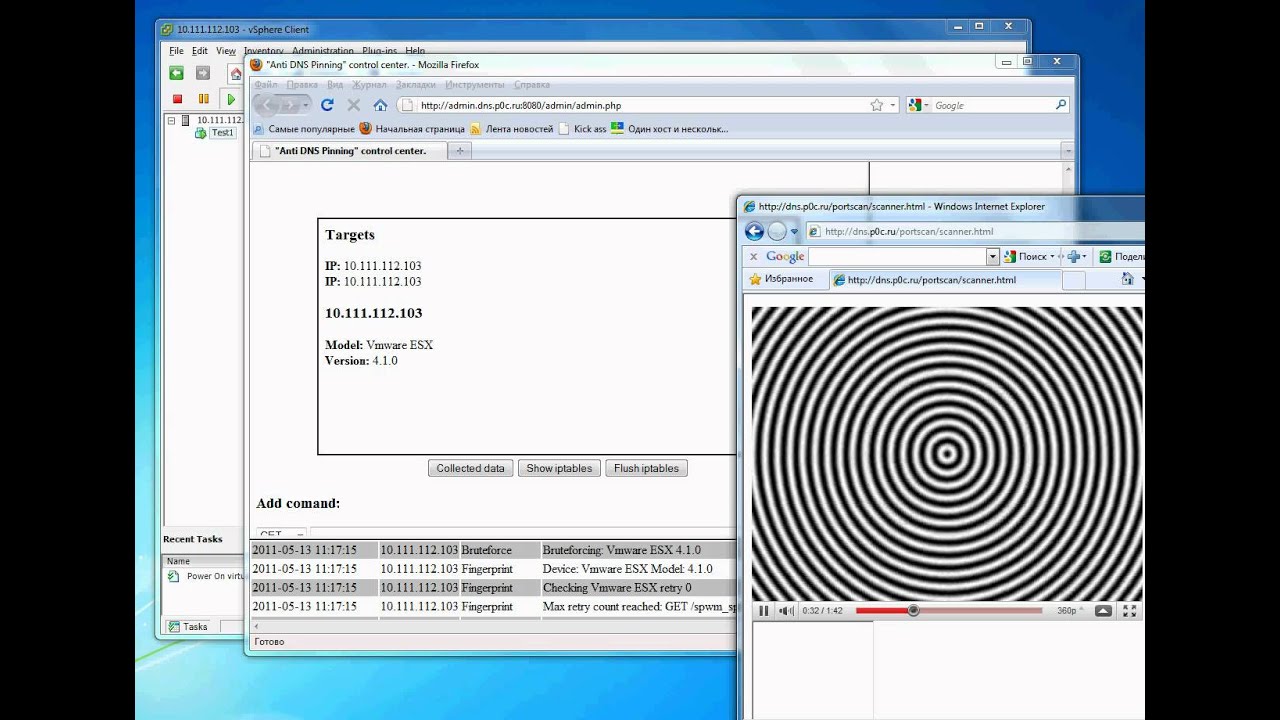Click Google toolbar blue plus icon
1280x720 pixels.
pyautogui.click(x=1075, y=257)
